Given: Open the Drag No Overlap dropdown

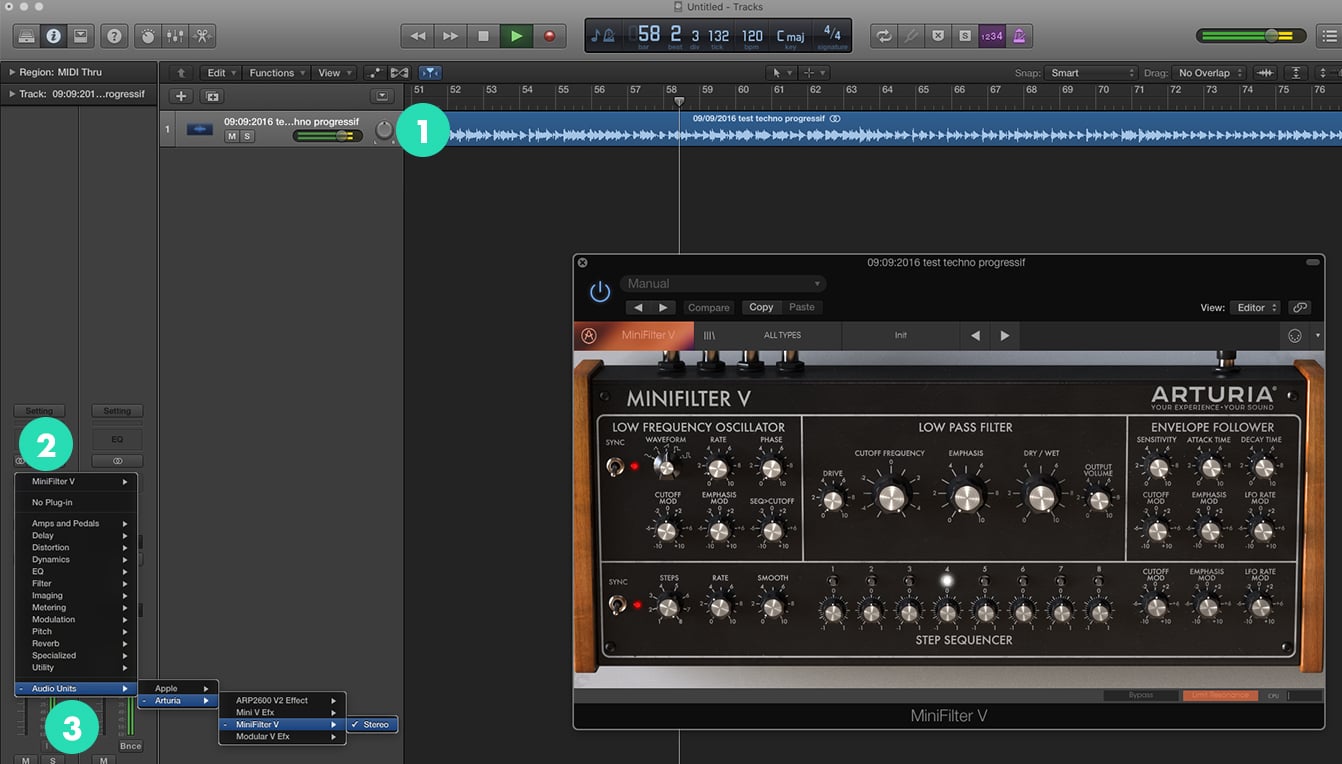Looking at the screenshot, I should [1210, 73].
